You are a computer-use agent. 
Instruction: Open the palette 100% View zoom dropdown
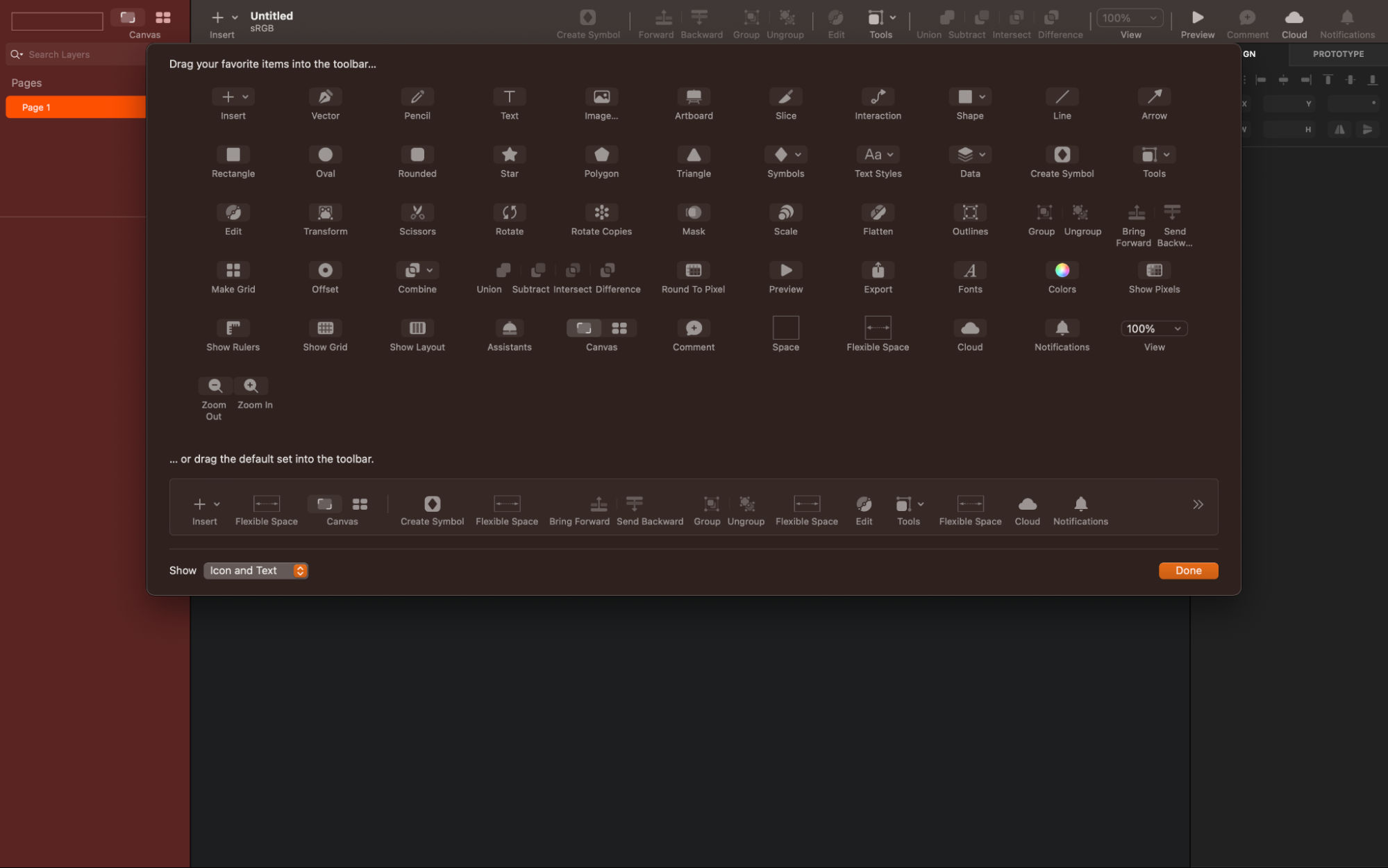click(x=1154, y=328)
